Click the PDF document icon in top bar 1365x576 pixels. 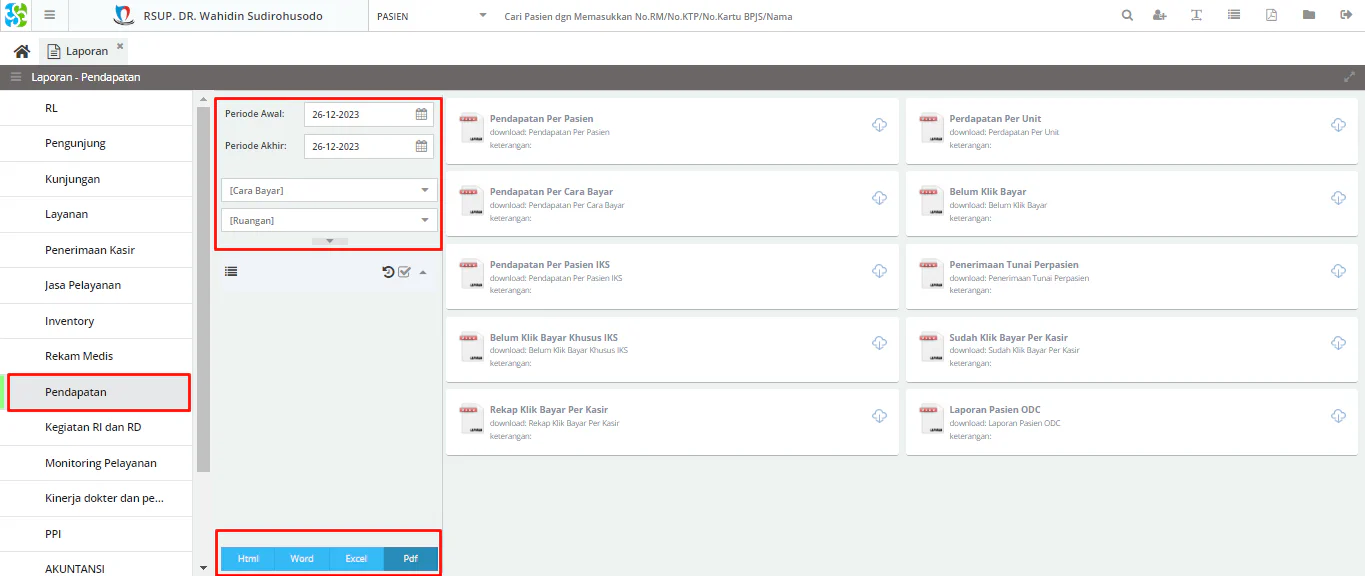1271,16
